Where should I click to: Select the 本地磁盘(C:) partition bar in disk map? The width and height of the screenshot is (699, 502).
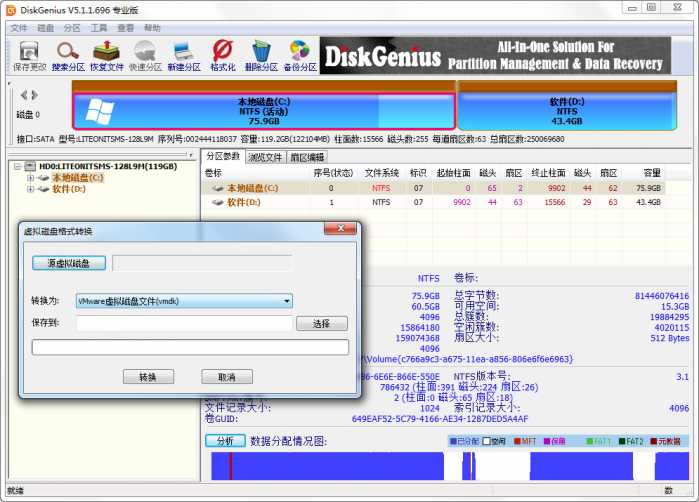[x=263, y=111]
